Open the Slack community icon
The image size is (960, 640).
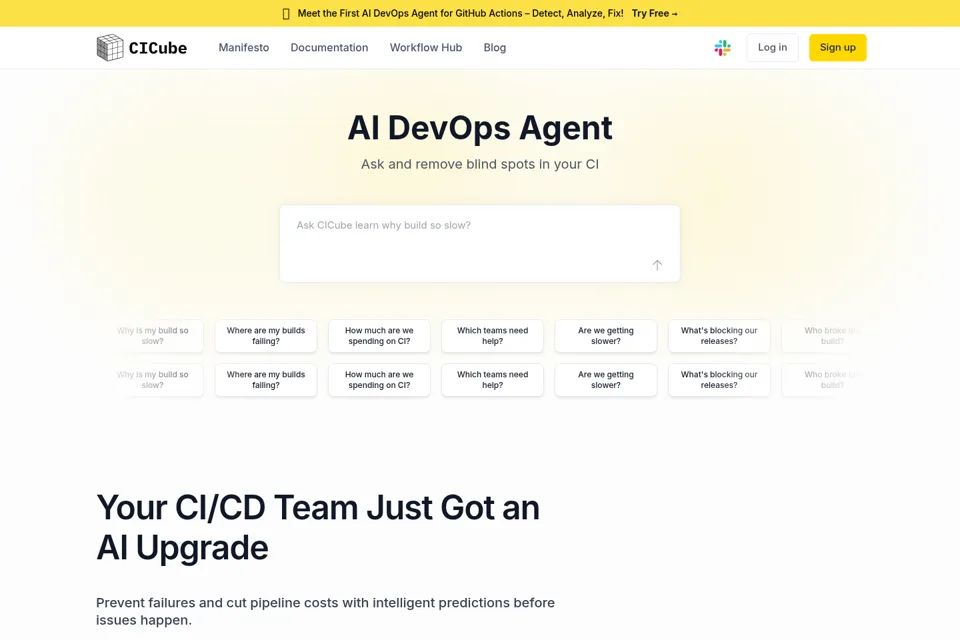(722, 48)
